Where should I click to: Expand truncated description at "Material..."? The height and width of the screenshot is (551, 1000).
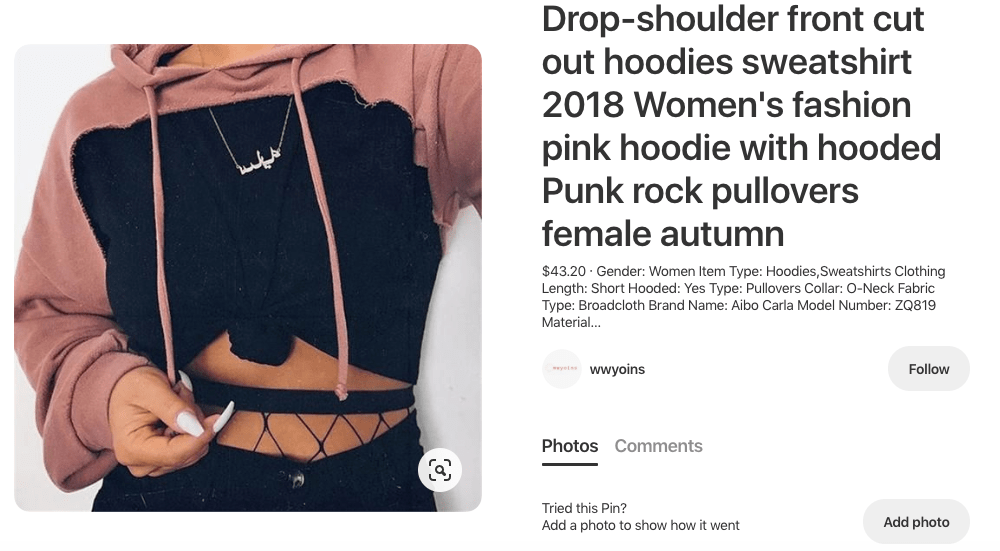(x=571, y=323)
